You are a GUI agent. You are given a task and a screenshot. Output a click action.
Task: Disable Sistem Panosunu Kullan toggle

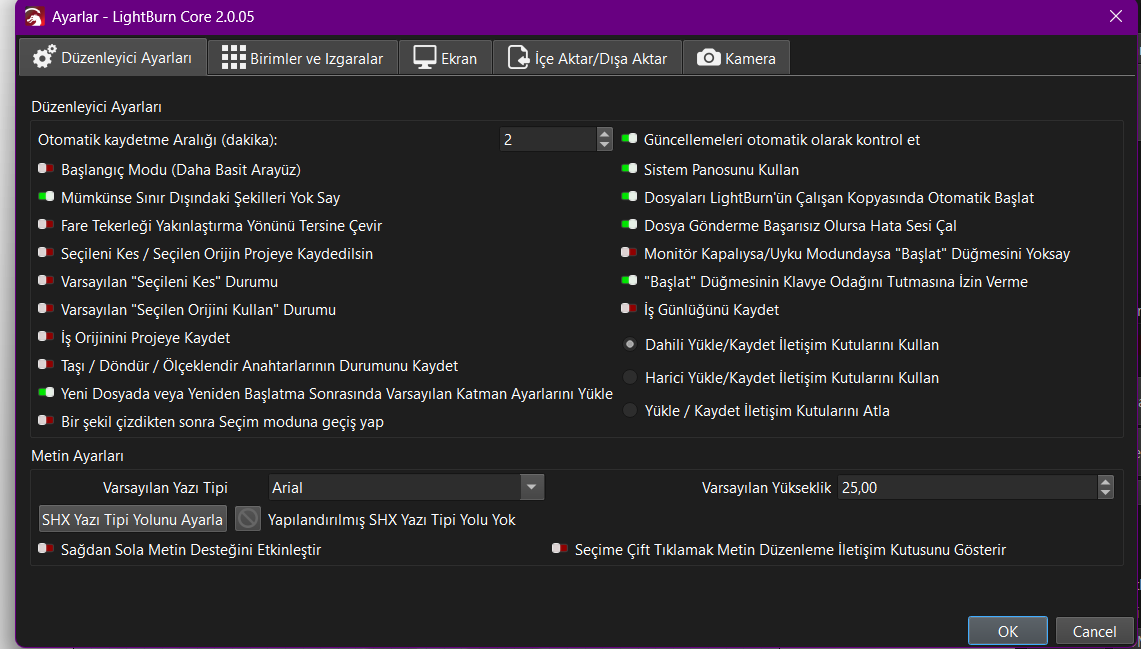[x=629, y=170]
